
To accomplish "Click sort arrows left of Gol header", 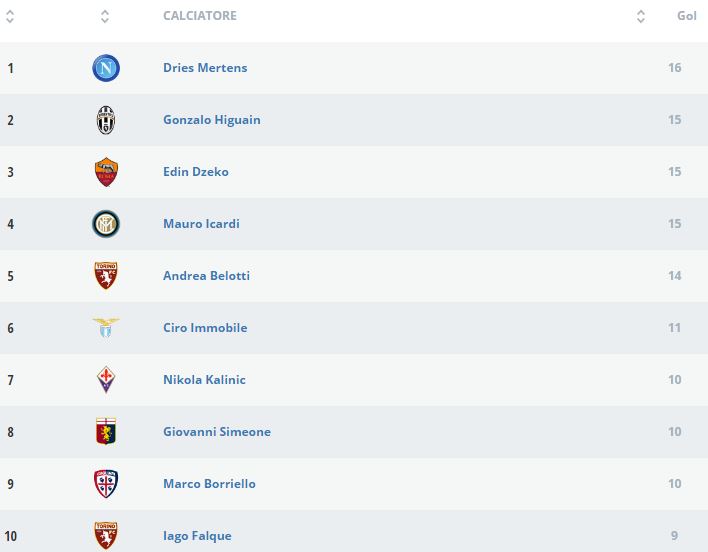I will coord(641,17).
